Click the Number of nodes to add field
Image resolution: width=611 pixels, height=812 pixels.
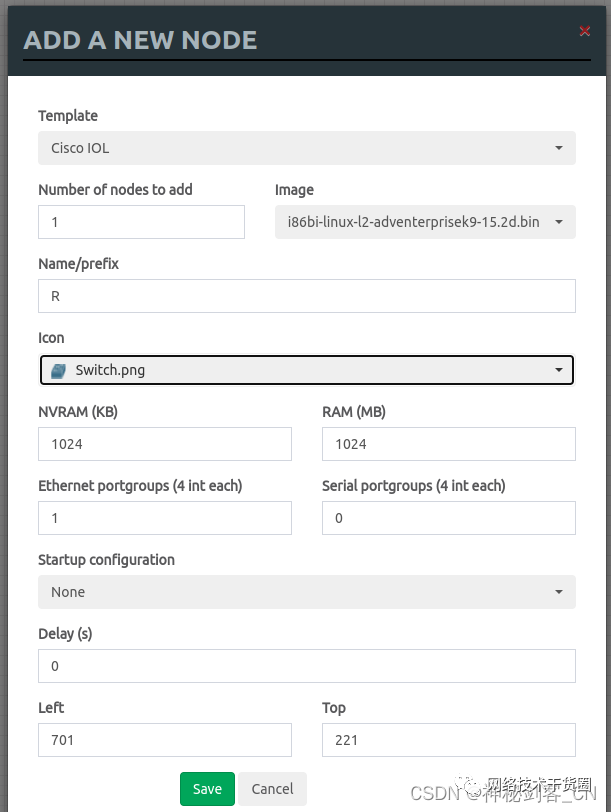click(141, 222)
